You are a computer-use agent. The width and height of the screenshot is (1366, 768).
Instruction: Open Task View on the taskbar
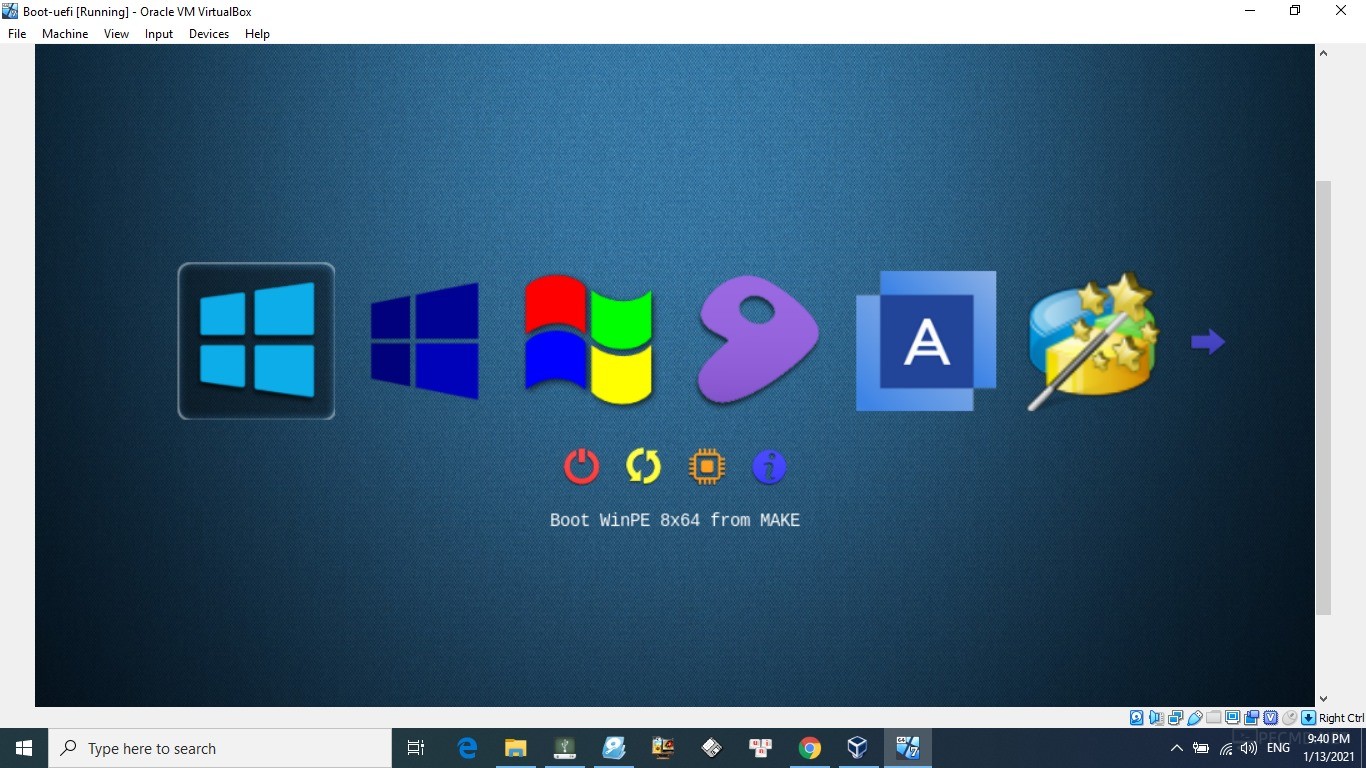[x=416, y=748]
